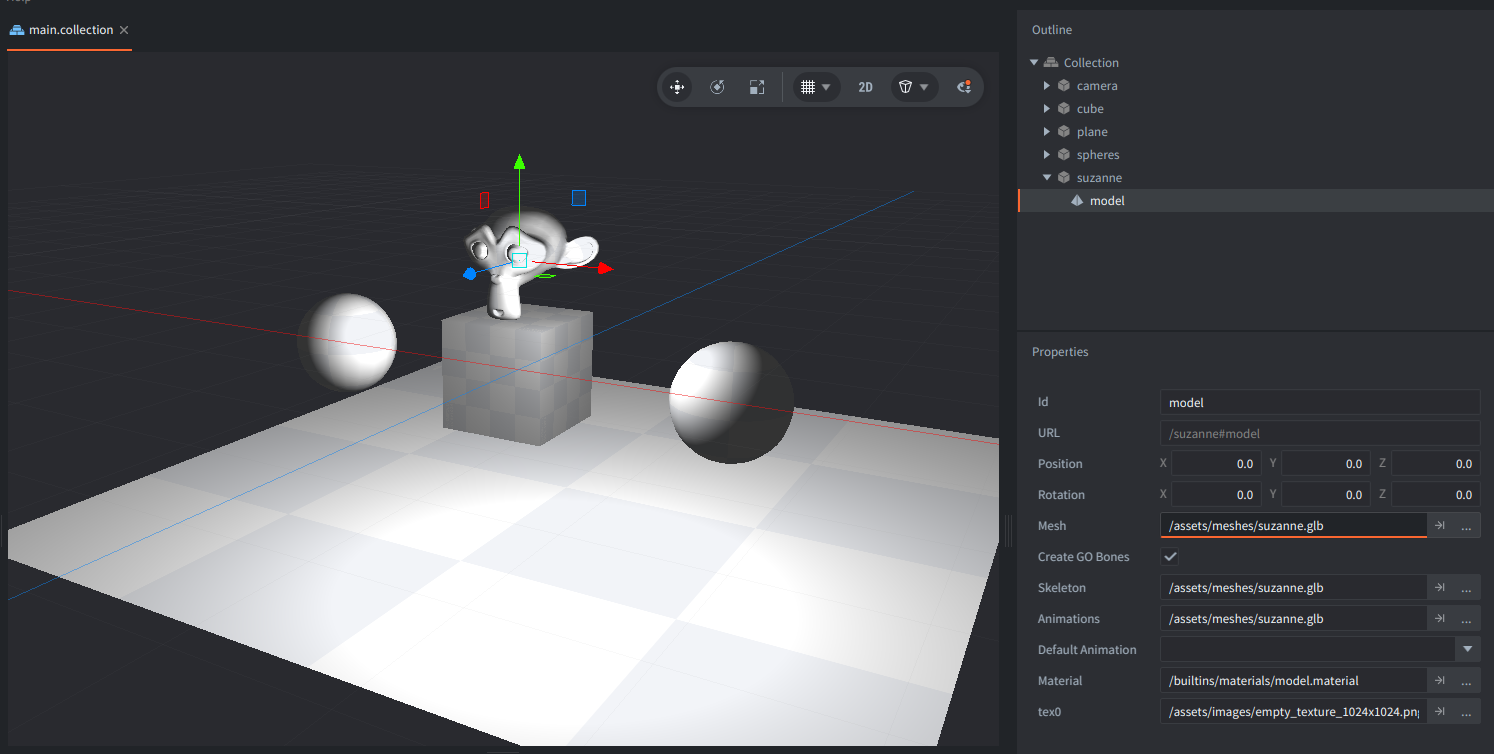Open the Mesh resource arrow icon
This screenshot has height=754, width=1494.
(x=1440, y=525)
